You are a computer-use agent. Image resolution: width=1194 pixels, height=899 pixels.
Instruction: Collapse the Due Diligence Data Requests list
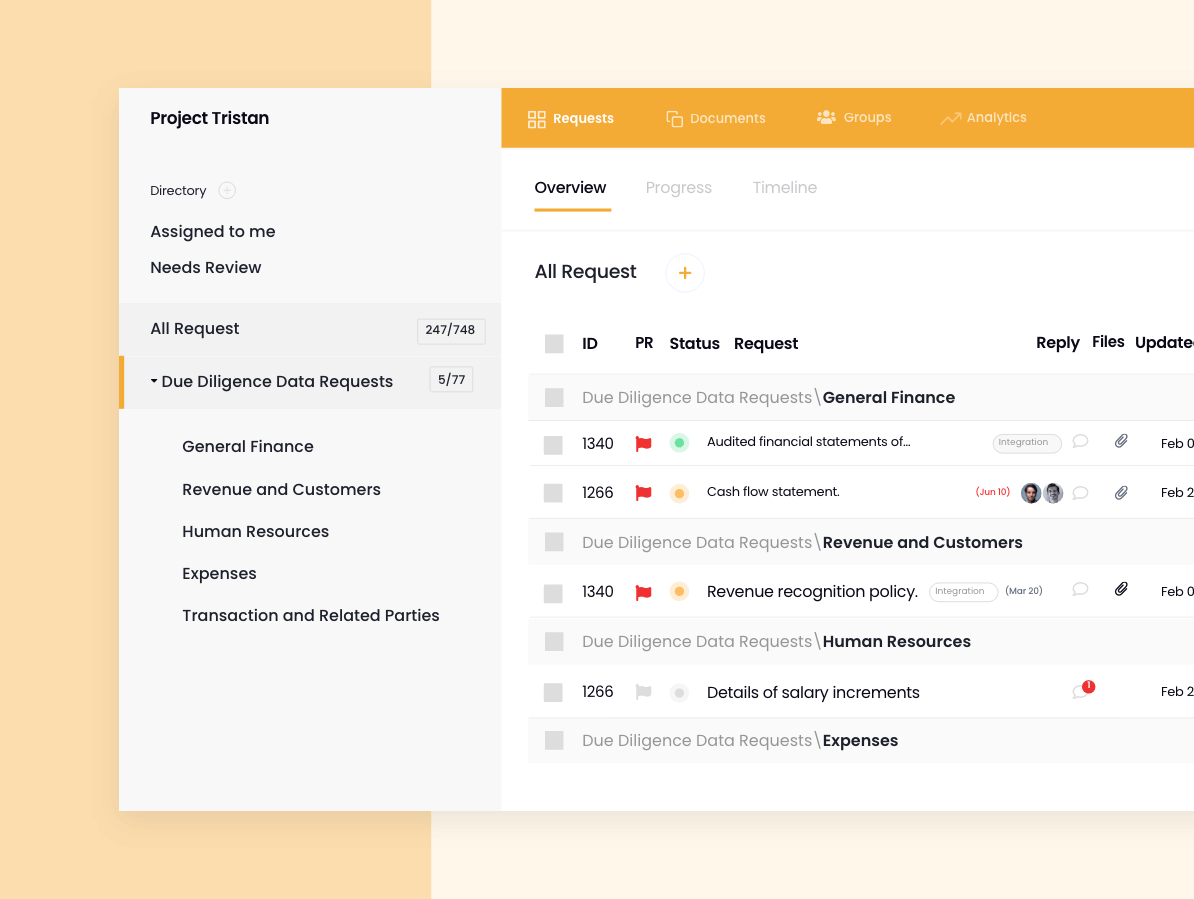154,380
